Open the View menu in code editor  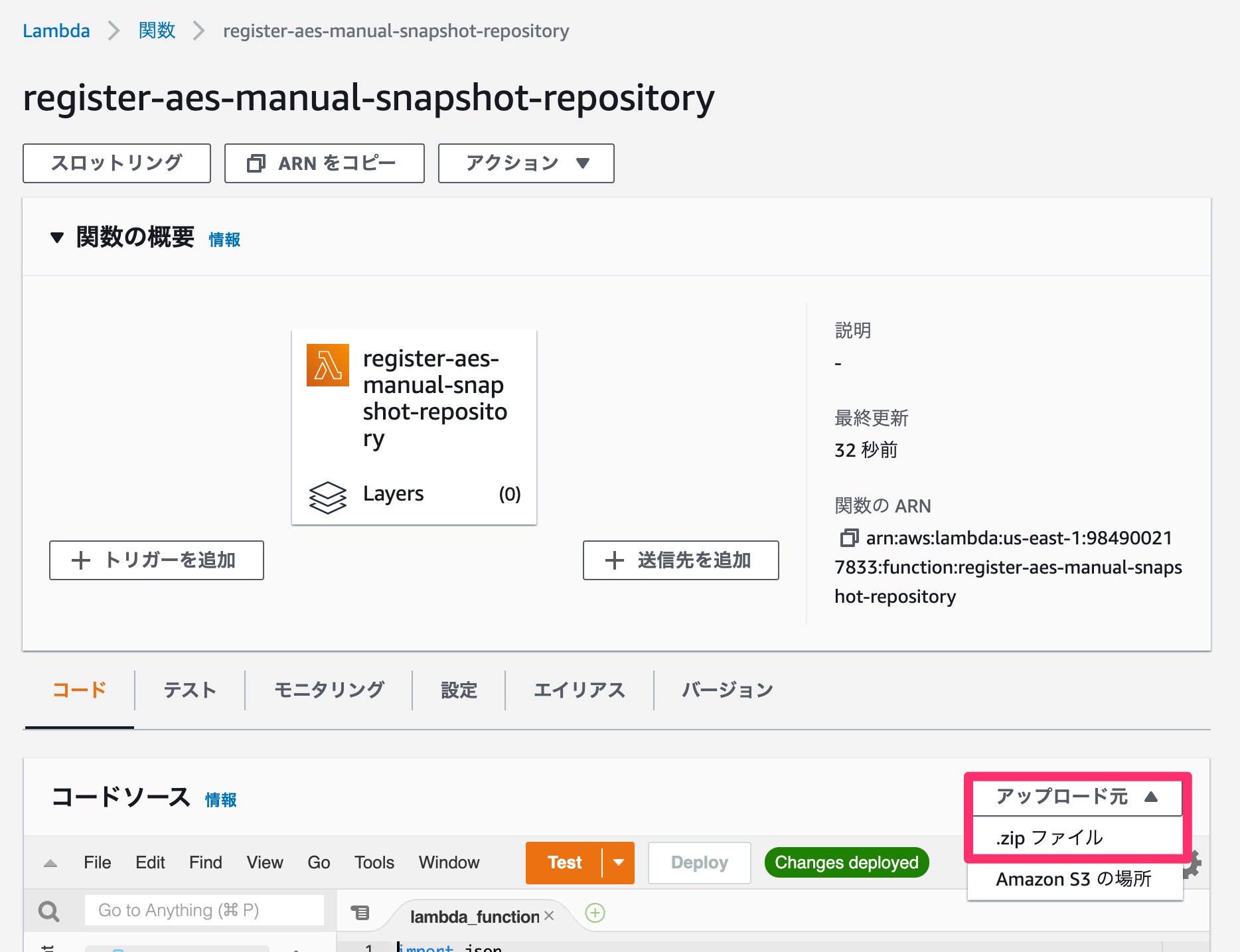coord(265,862)
